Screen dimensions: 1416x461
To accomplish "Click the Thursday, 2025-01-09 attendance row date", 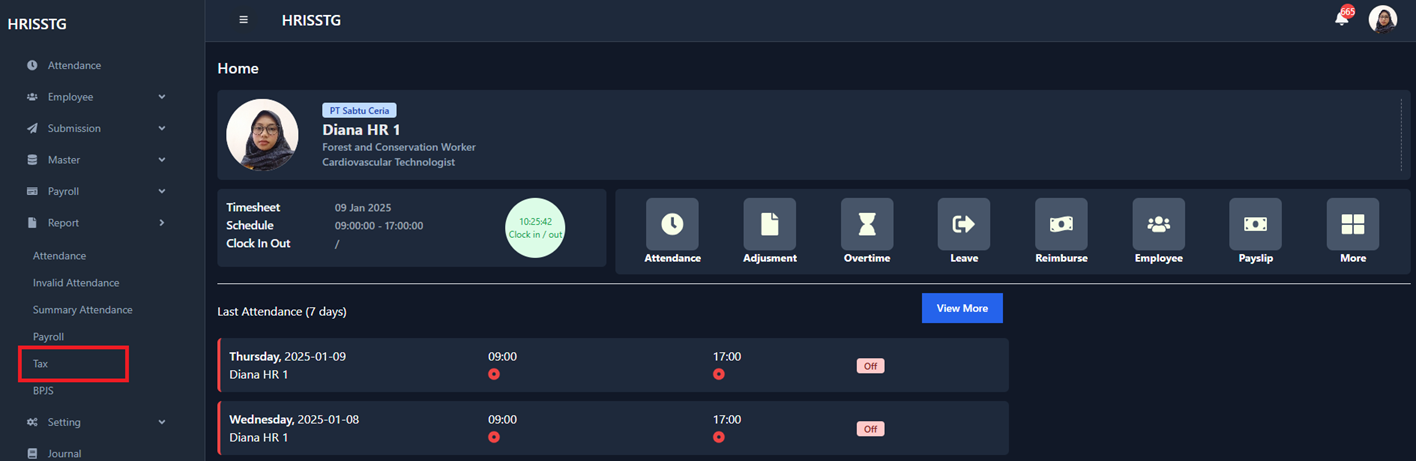I will [288, 356].
